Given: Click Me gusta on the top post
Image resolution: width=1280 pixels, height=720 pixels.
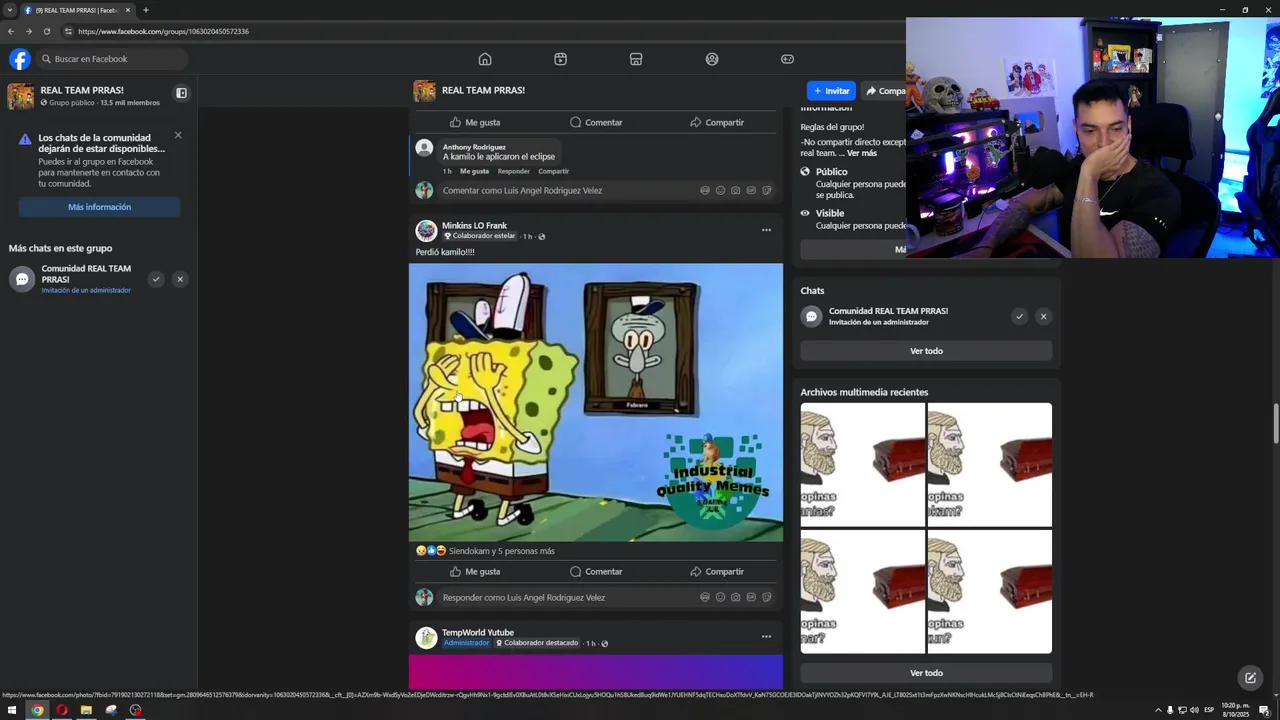Looking at the screenshot, I should coord(474,122).
